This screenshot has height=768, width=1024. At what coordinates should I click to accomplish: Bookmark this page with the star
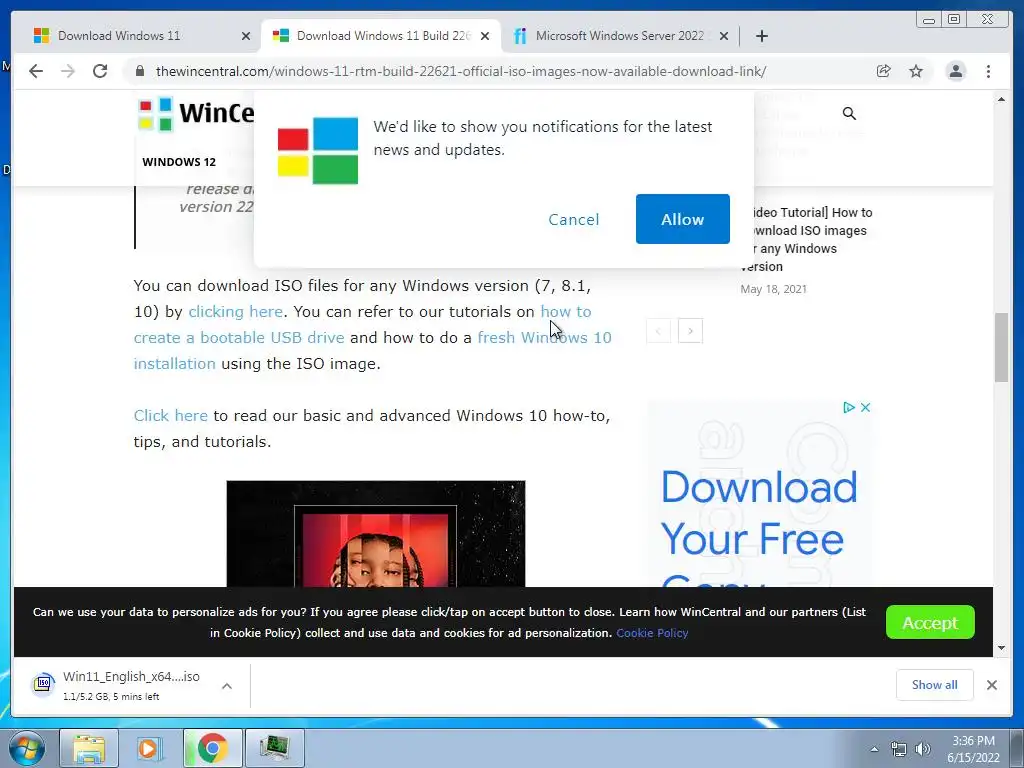pyautogui.click(x=916, y=71)
